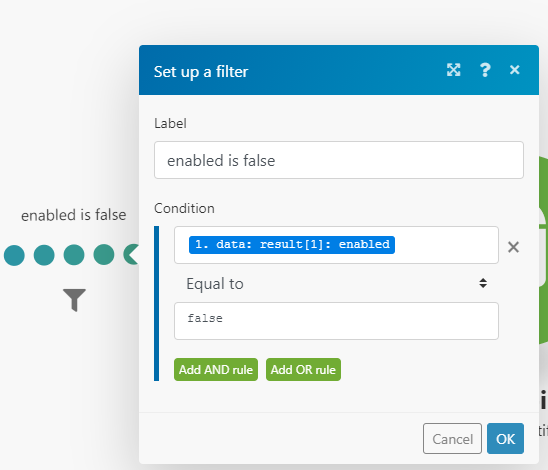Screen dimensions: 548x470
Task: Focus the Label field containing enabled is false
Action: coord(339,160)
